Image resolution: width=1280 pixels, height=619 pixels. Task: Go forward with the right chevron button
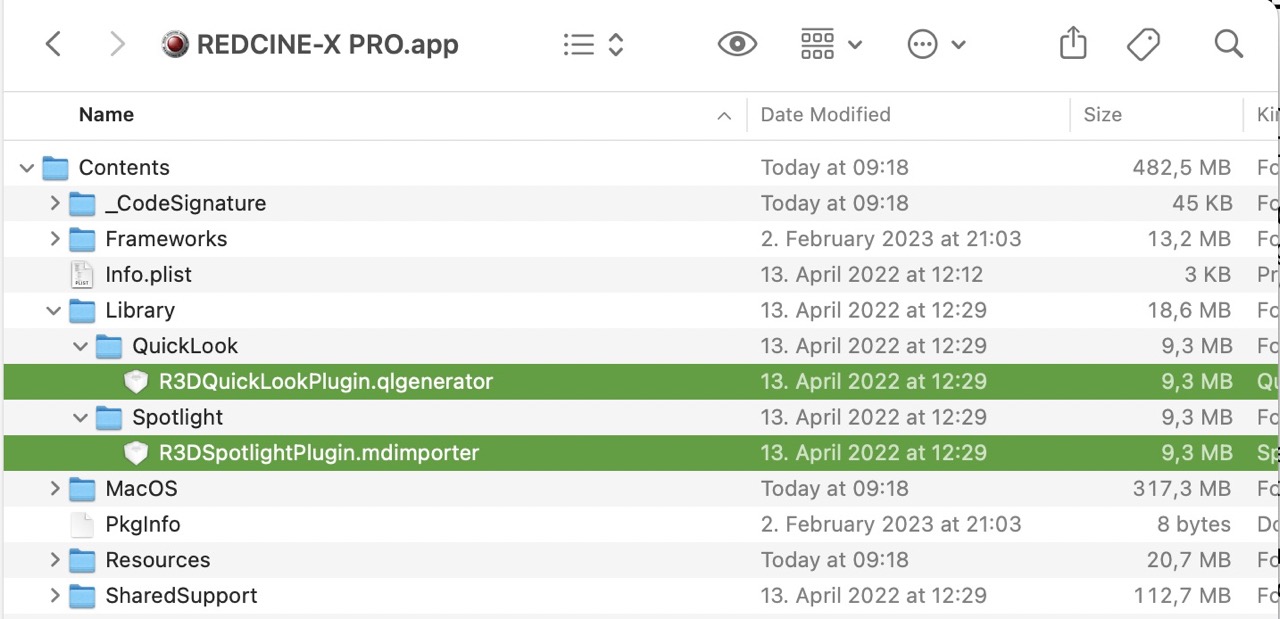[x=117, y=44]
